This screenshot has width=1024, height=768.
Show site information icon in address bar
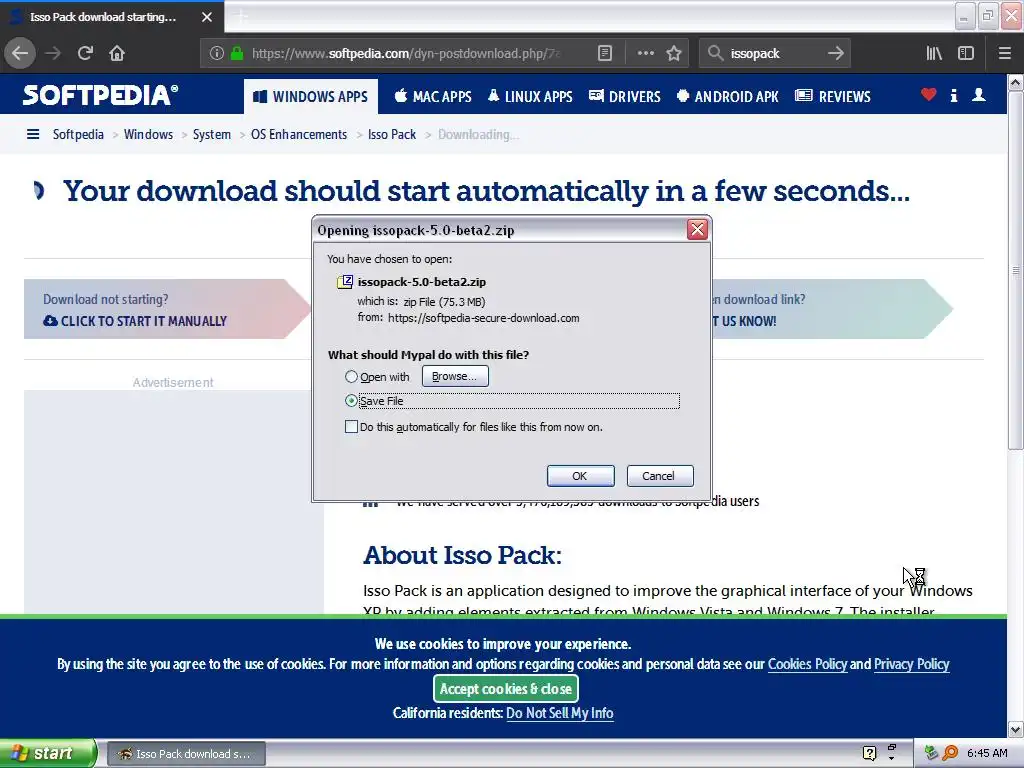click(x=217, y=54)
